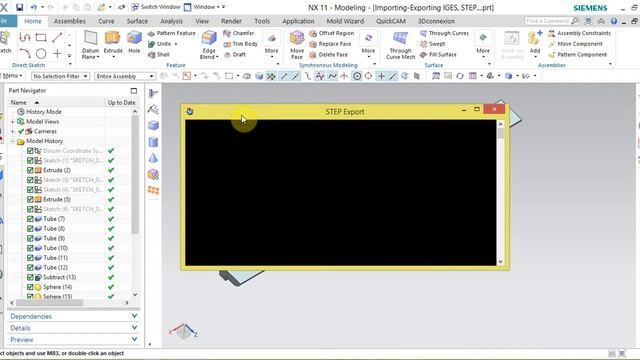Toggle the Tube (10) checkbox
The width and height of the screenshot is (640, 360).
30,248
